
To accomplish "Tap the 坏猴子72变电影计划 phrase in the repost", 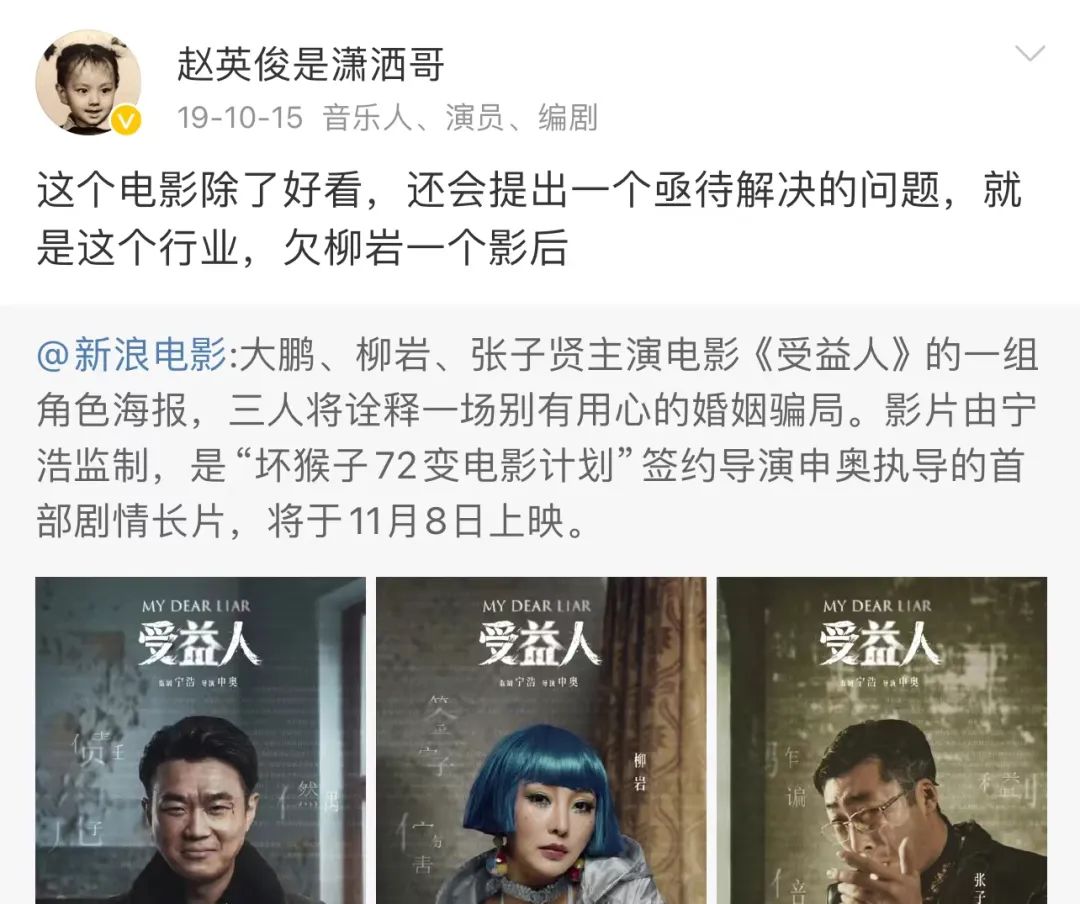I will click(x=435, y=466).
